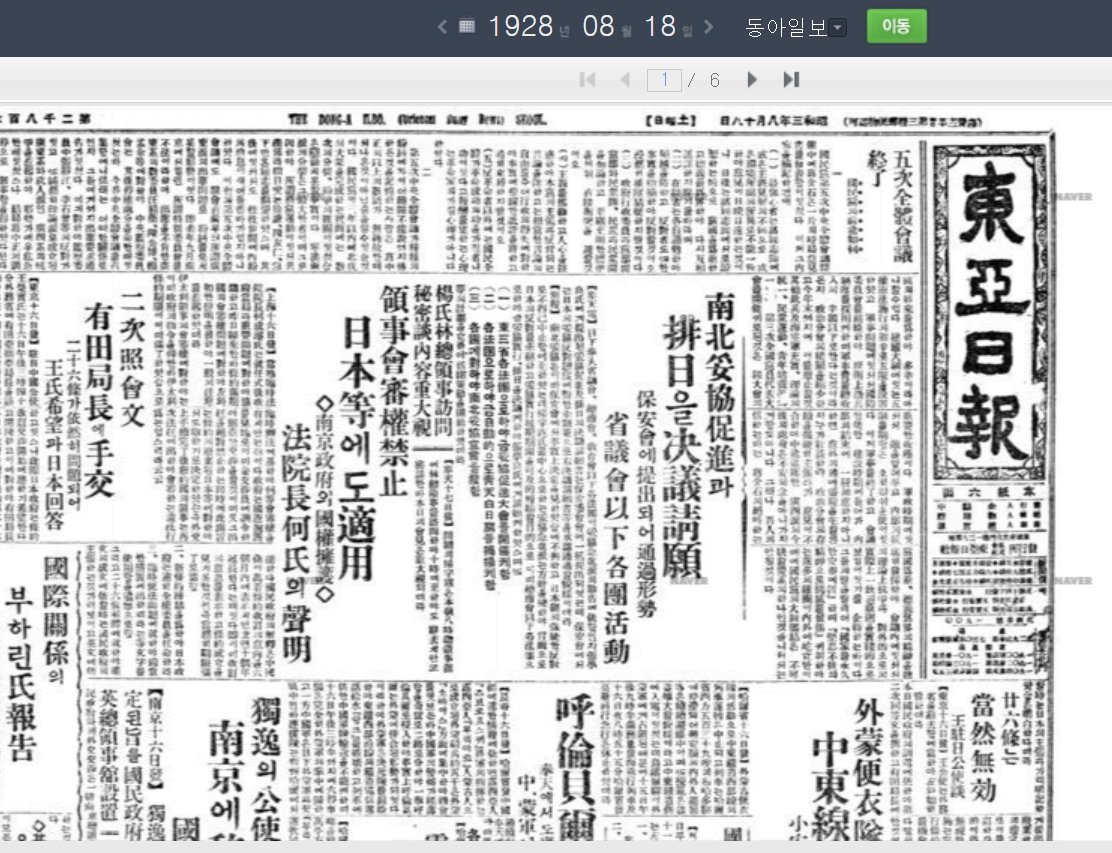Select the year 1928 text
Screen dimensions: 1112x853
pyautogui.click(x=521, y=27)
